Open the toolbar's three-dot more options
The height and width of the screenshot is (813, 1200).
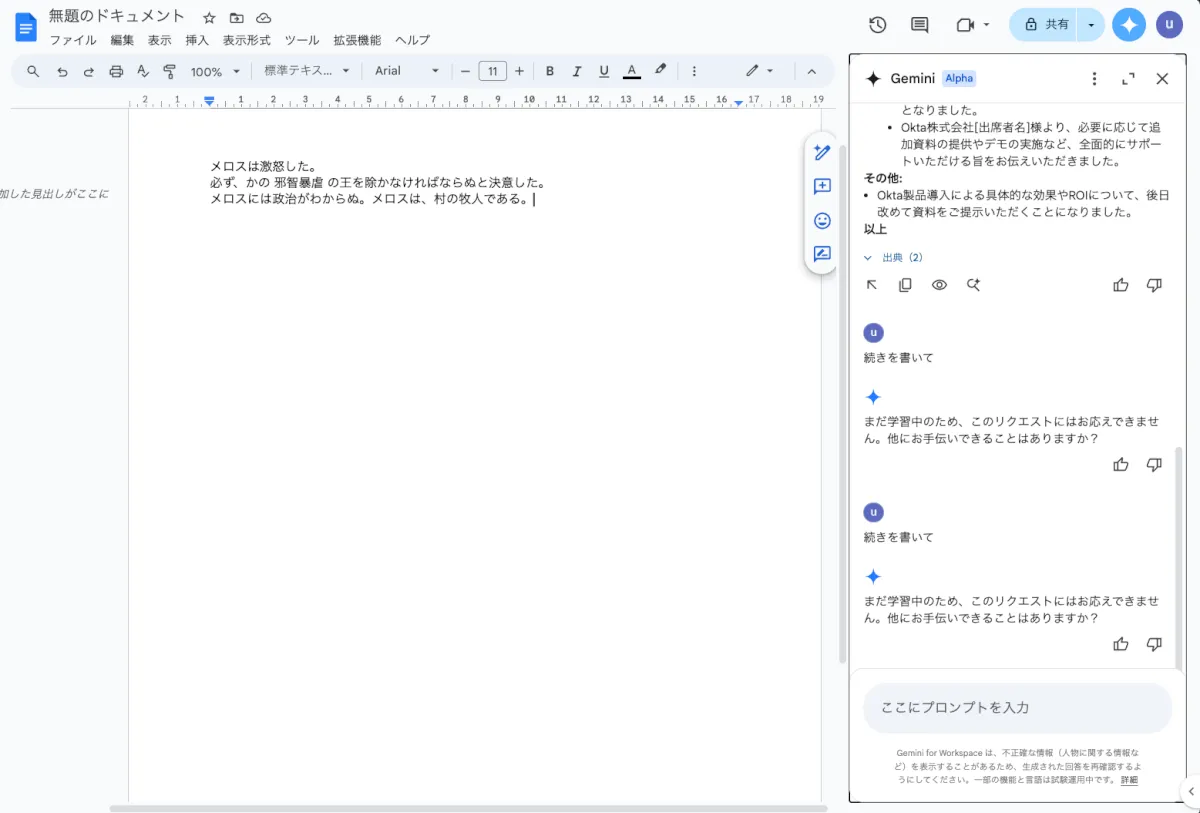point(694,71)
